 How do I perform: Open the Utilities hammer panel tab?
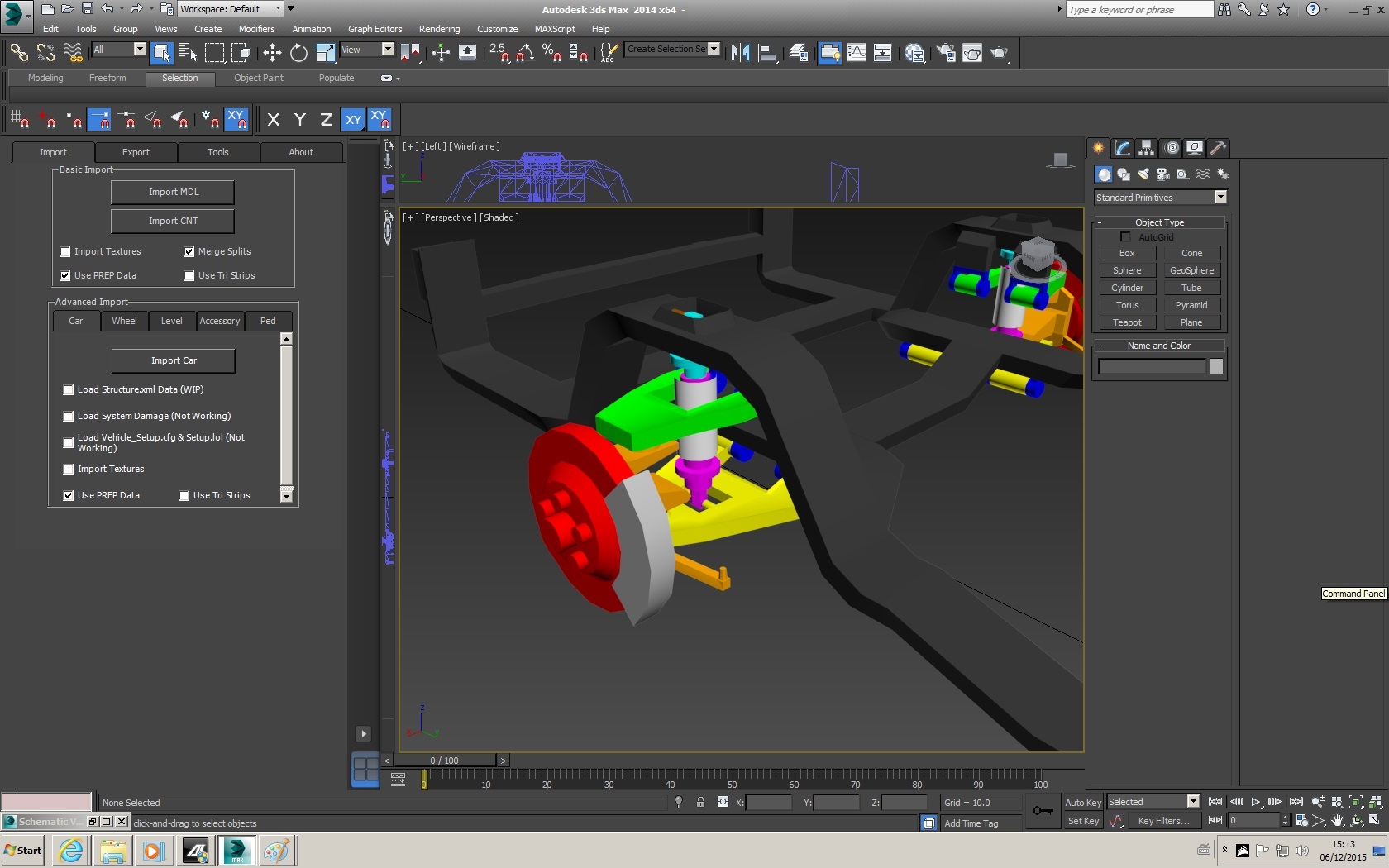(x=1218, y=148)
